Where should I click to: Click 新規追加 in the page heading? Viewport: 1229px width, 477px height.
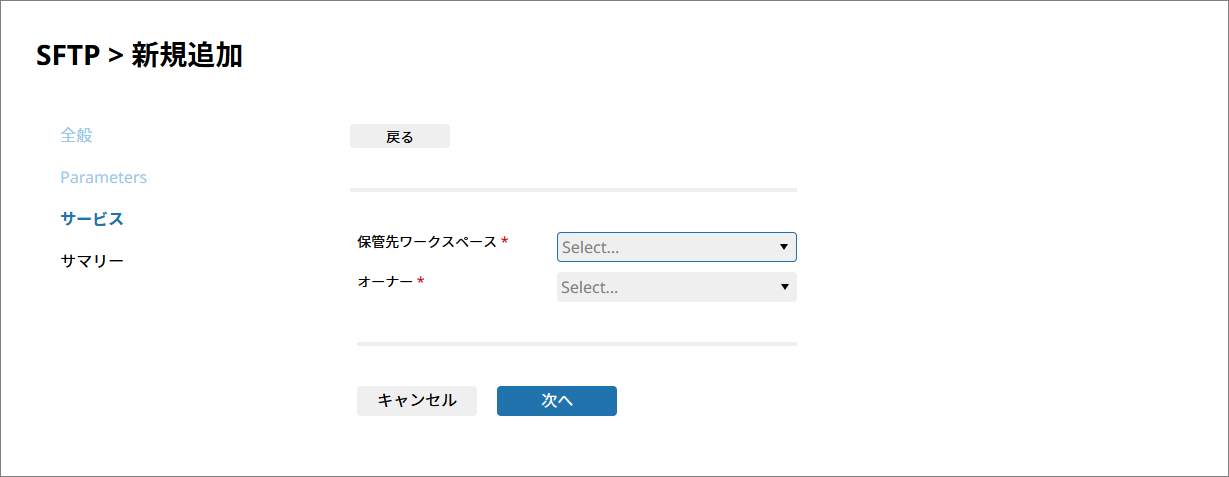(187, 56)
